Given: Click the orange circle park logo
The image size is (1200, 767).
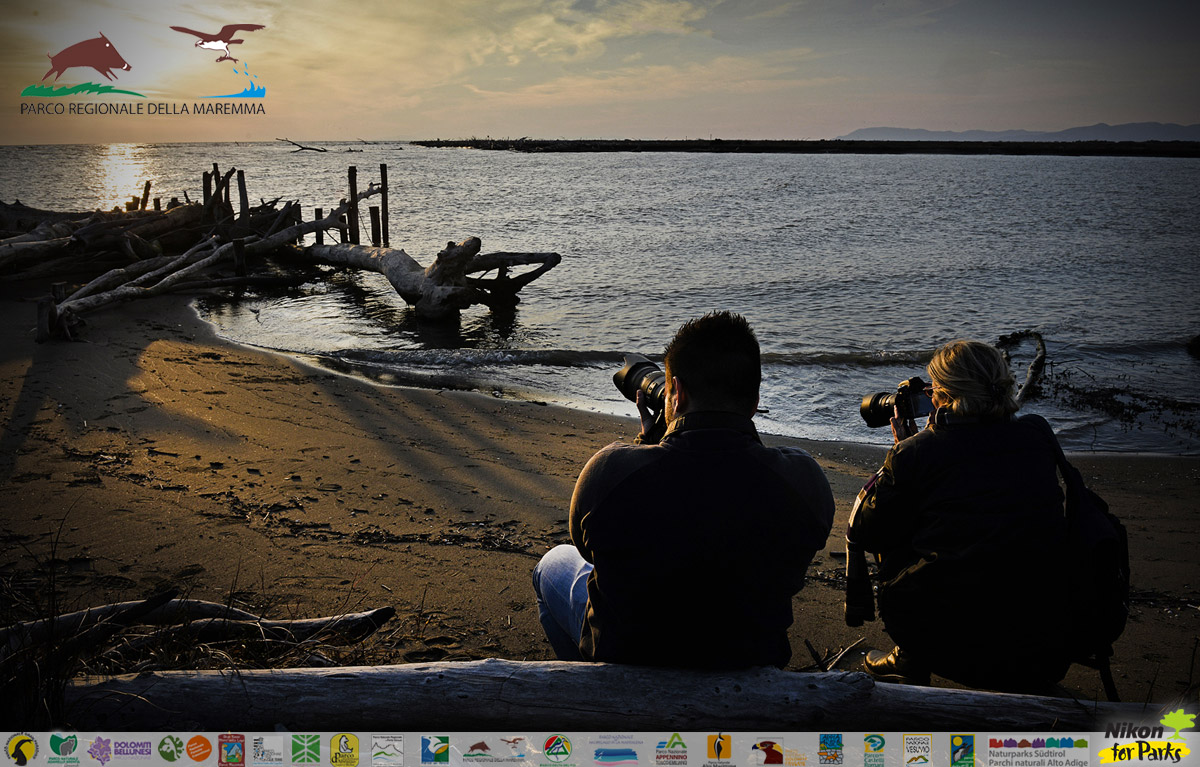Looking at the screenshot, I should coord(199,749).
